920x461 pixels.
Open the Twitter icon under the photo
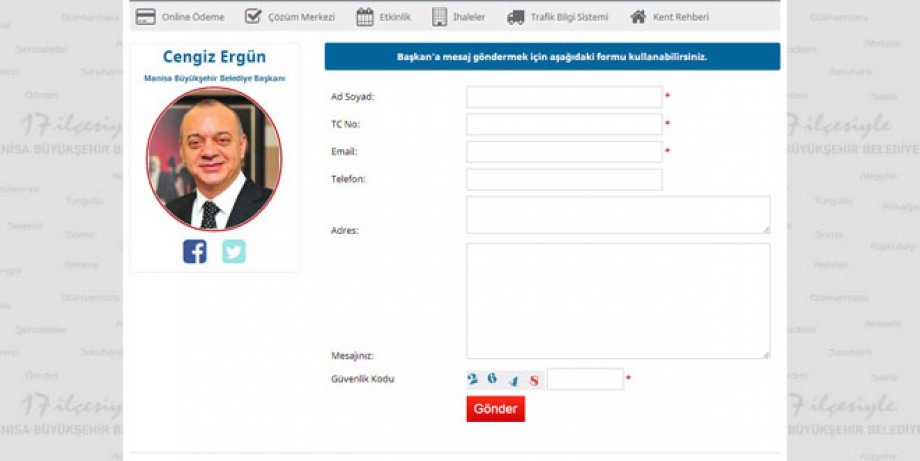click(233, 251)
